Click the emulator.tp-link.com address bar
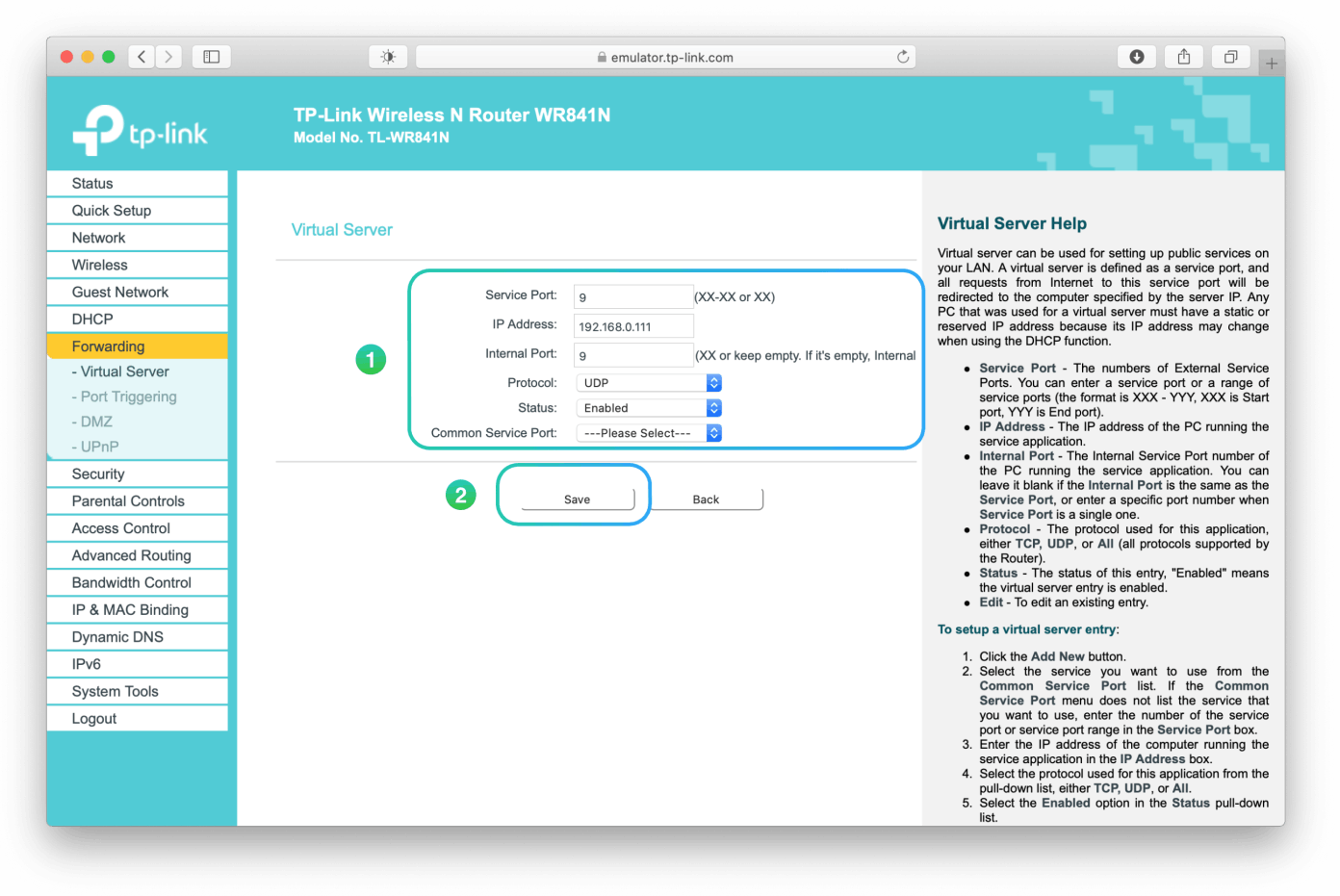This screenshot has height=896, width=1340. click(x=665, y=57)
